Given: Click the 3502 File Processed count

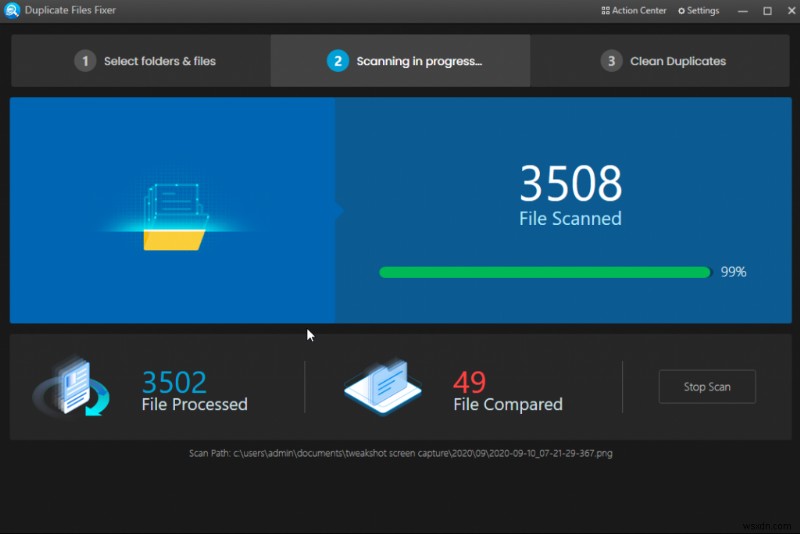Looking at the screenshot, I should pyautogui.click(x=174, y=382).
